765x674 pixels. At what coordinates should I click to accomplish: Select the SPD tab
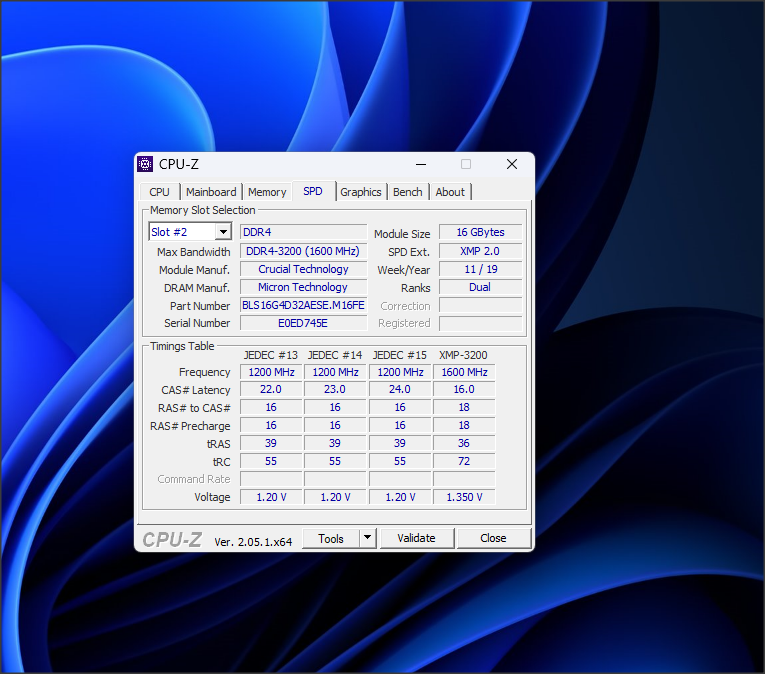click(x=313, y=191)
